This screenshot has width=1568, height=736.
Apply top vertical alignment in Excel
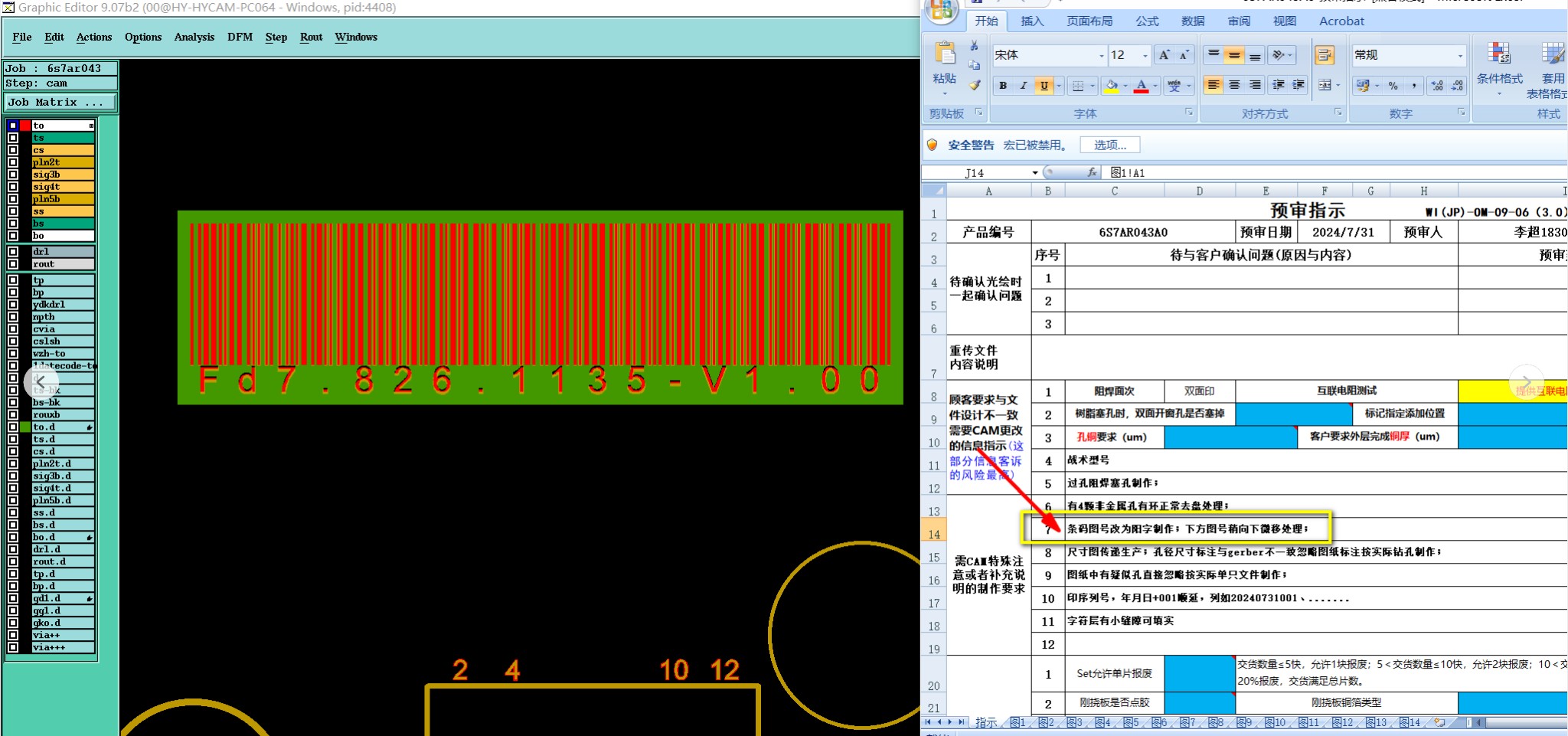click(1214, 55)
